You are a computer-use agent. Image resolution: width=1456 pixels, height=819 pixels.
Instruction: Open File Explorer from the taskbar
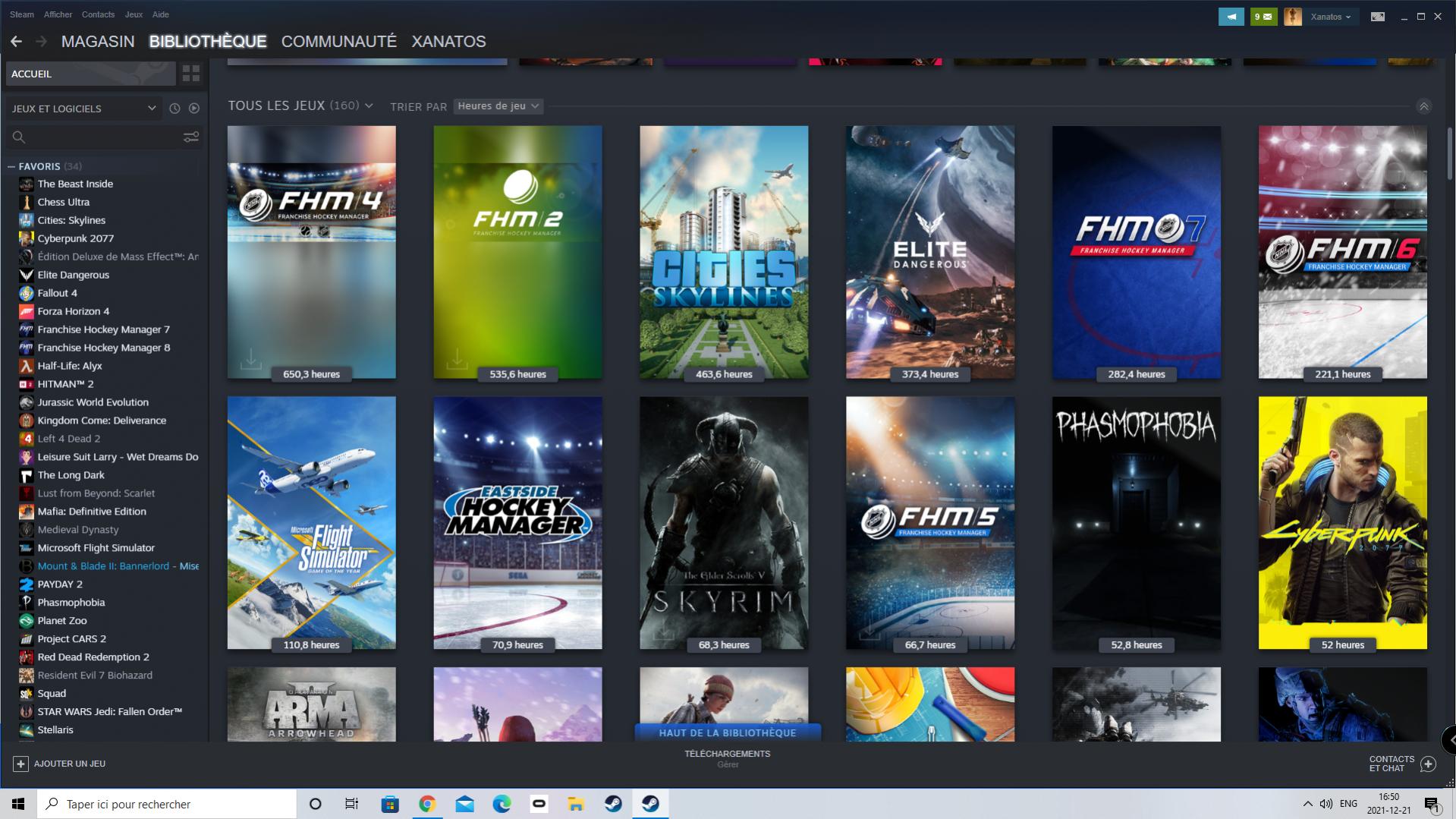click(576, 804)
